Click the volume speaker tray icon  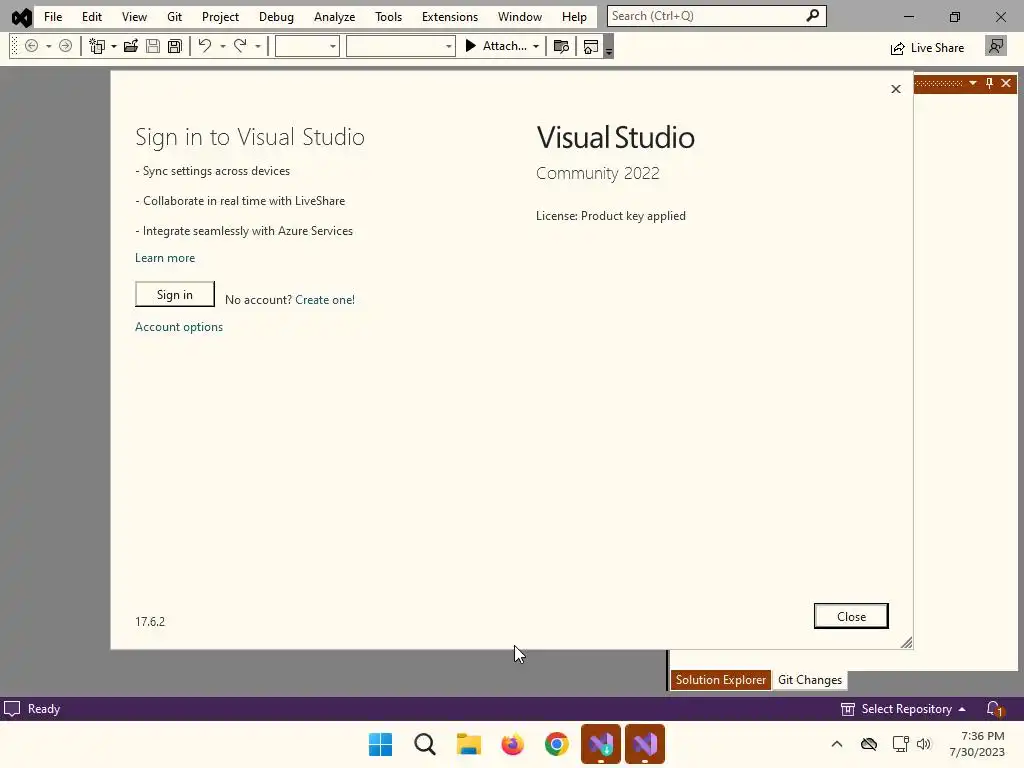923,744
